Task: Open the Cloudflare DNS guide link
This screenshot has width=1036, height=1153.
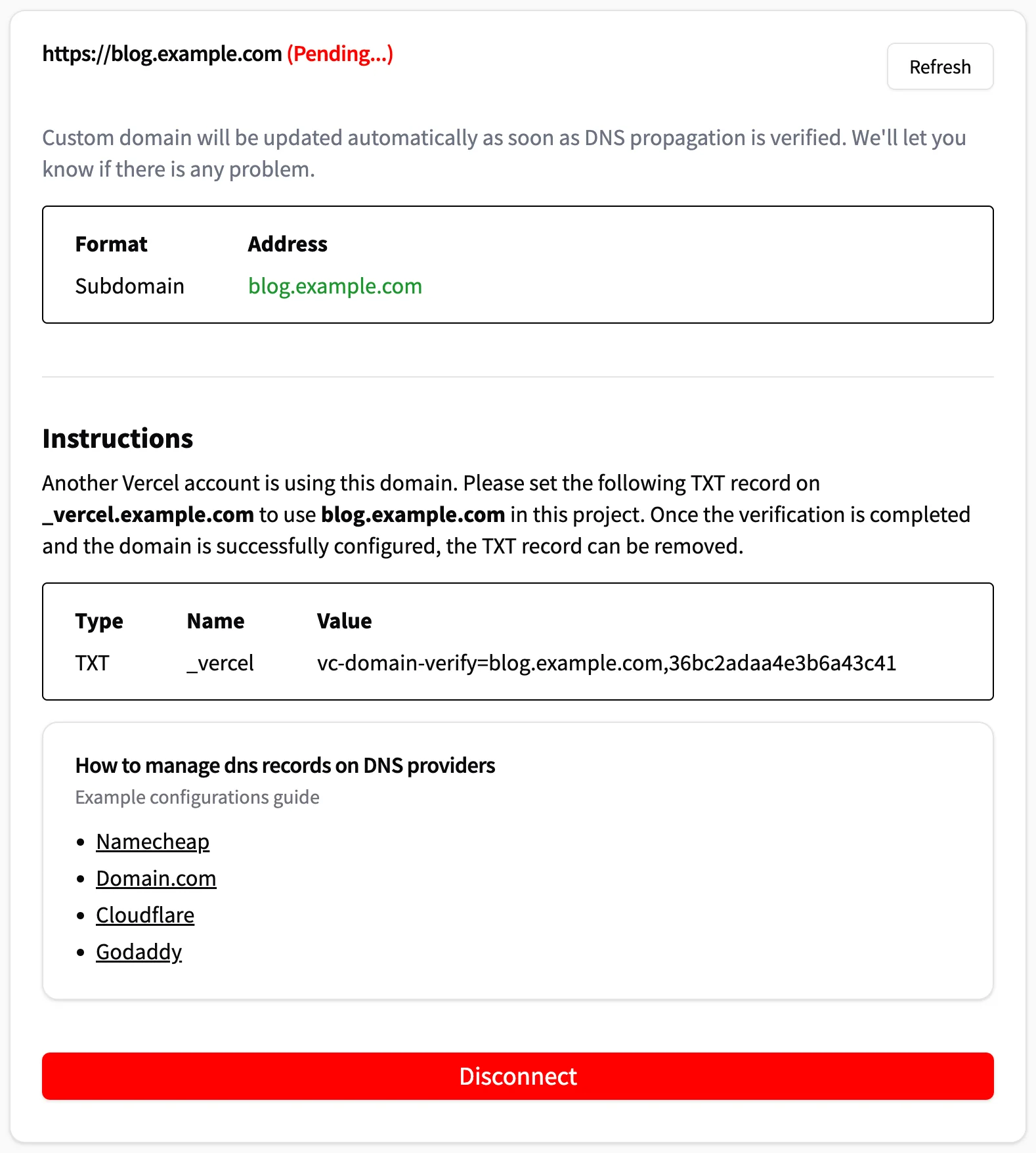Action: [145, 915]
